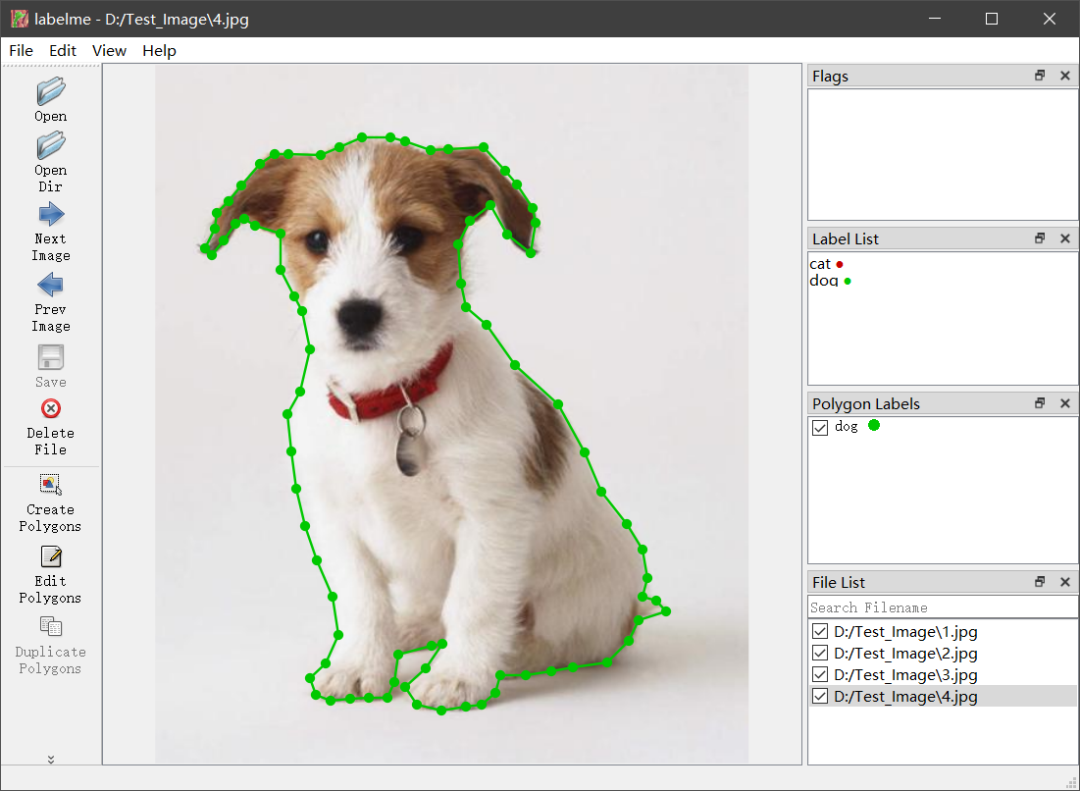
Task: Open file D:/Test_Image\1.jpg from list
Action: 905,631
